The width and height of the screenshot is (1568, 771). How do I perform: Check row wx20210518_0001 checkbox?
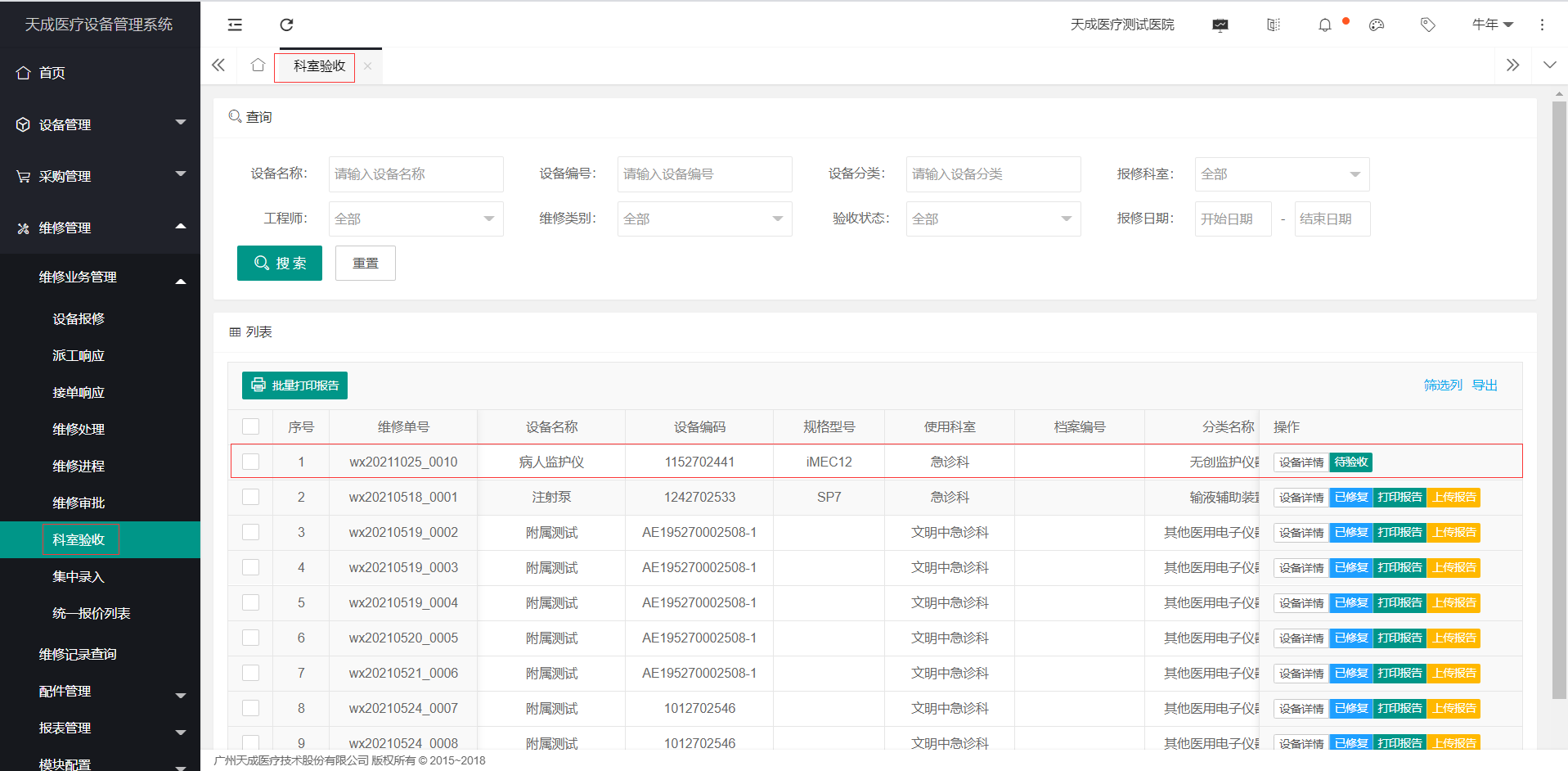point(251,497)
